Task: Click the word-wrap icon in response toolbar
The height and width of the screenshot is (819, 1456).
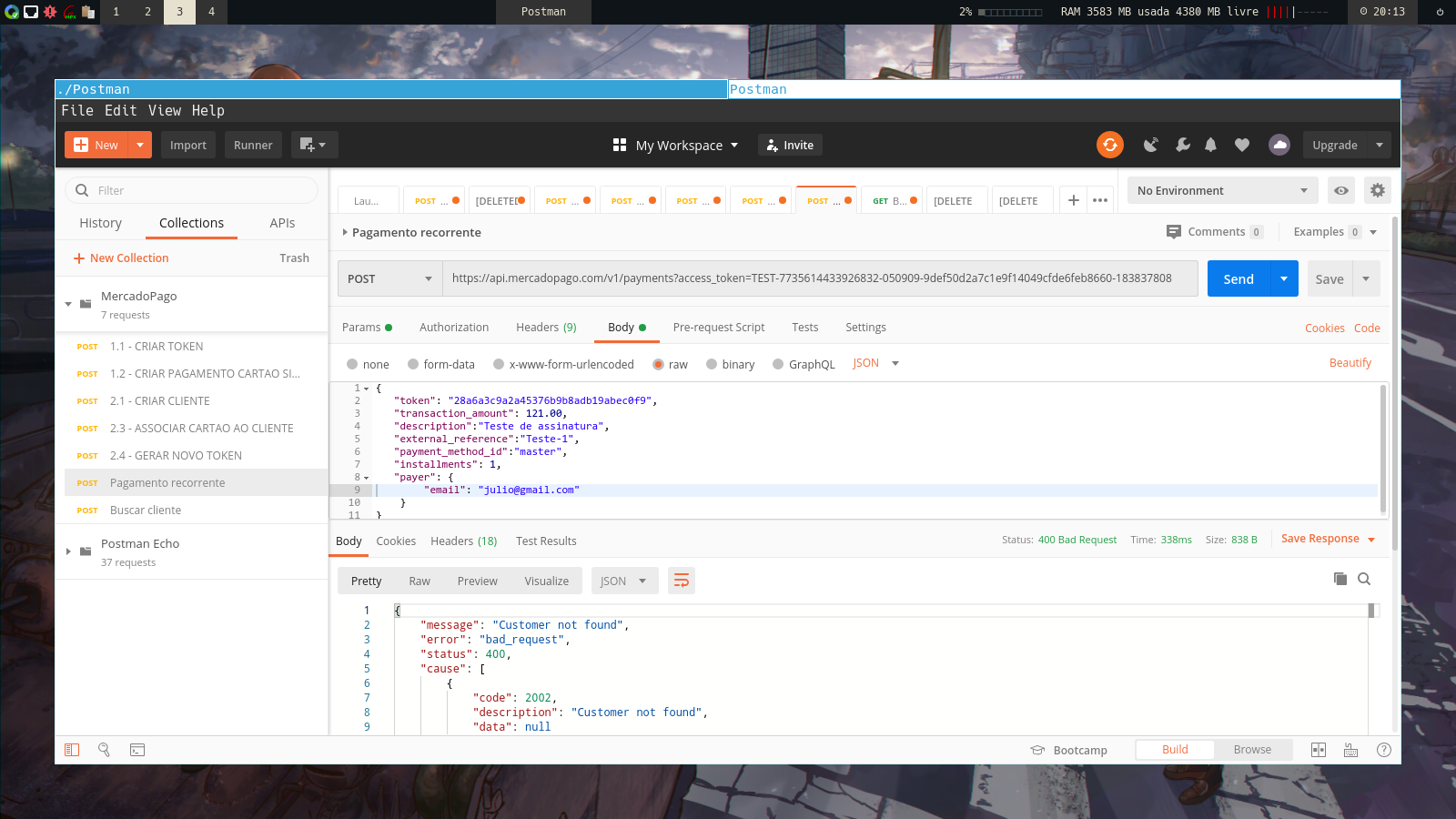Action: click(682, 581)
